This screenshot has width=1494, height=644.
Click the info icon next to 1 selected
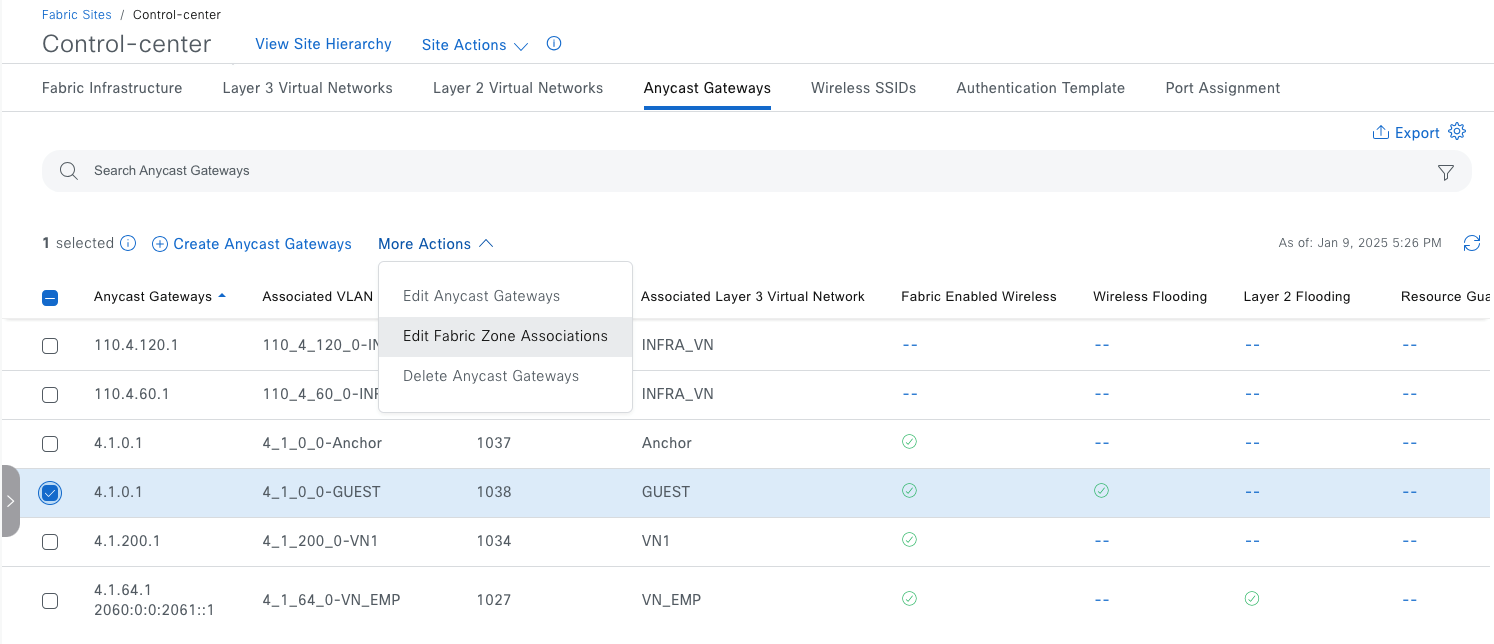pos(128,243)
